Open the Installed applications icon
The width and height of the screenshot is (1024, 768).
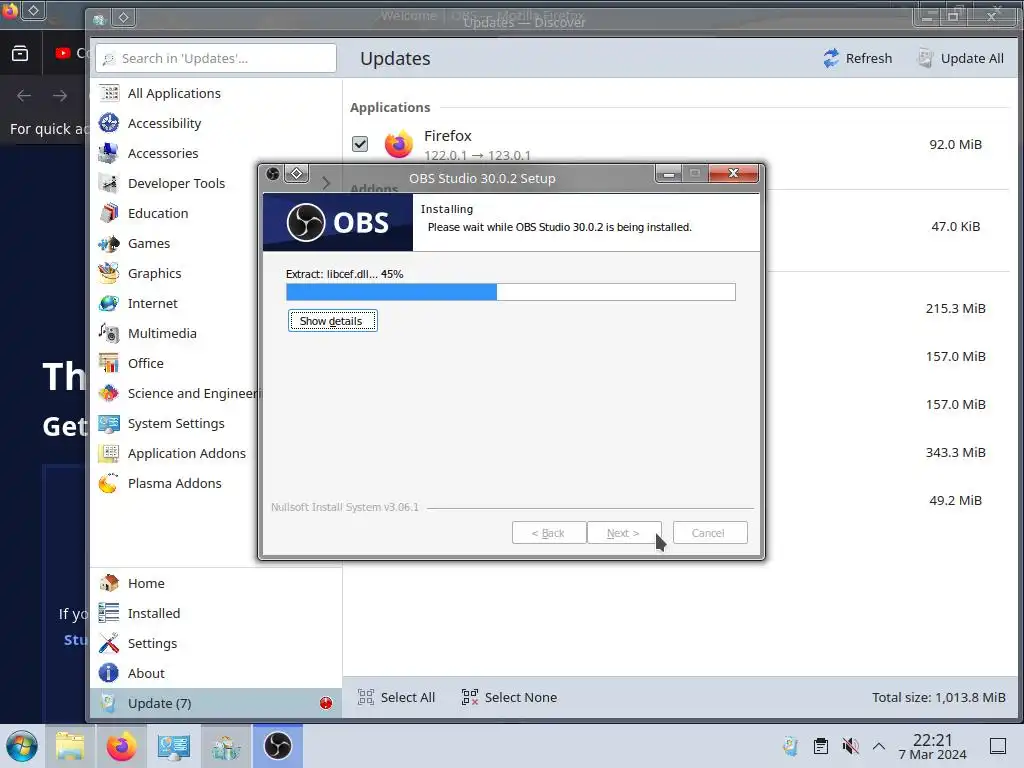pyautogui.click(x=109, y=613)
